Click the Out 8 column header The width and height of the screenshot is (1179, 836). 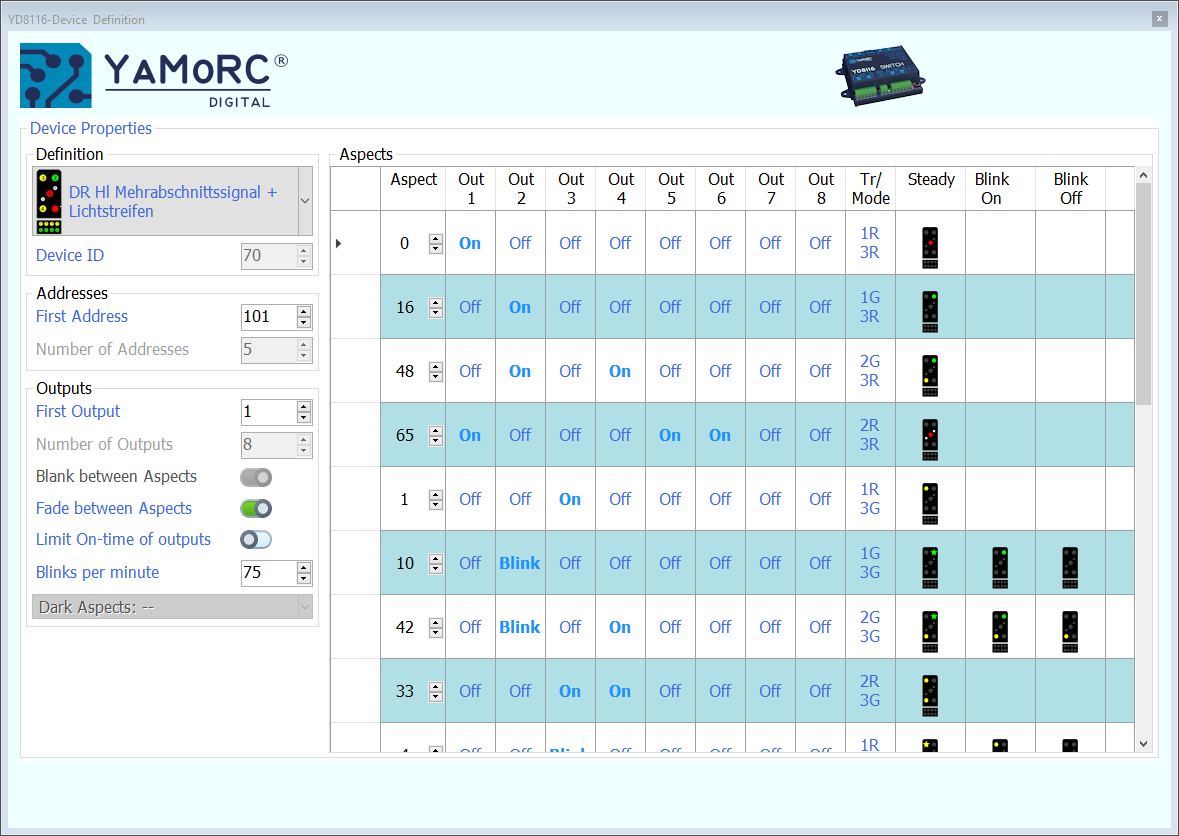point(821,188)
